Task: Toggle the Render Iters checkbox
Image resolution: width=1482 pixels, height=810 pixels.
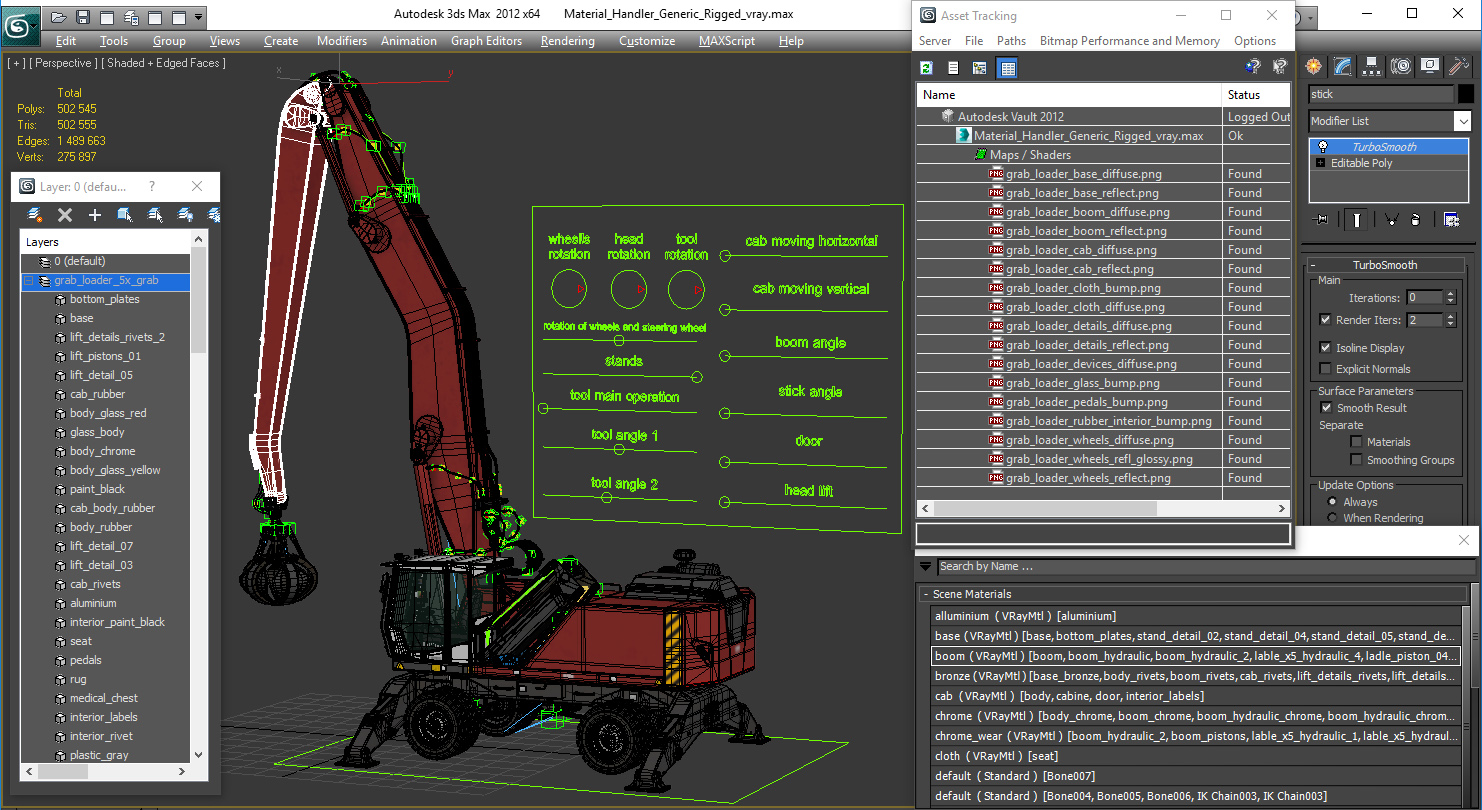Action: [1326, 320]
